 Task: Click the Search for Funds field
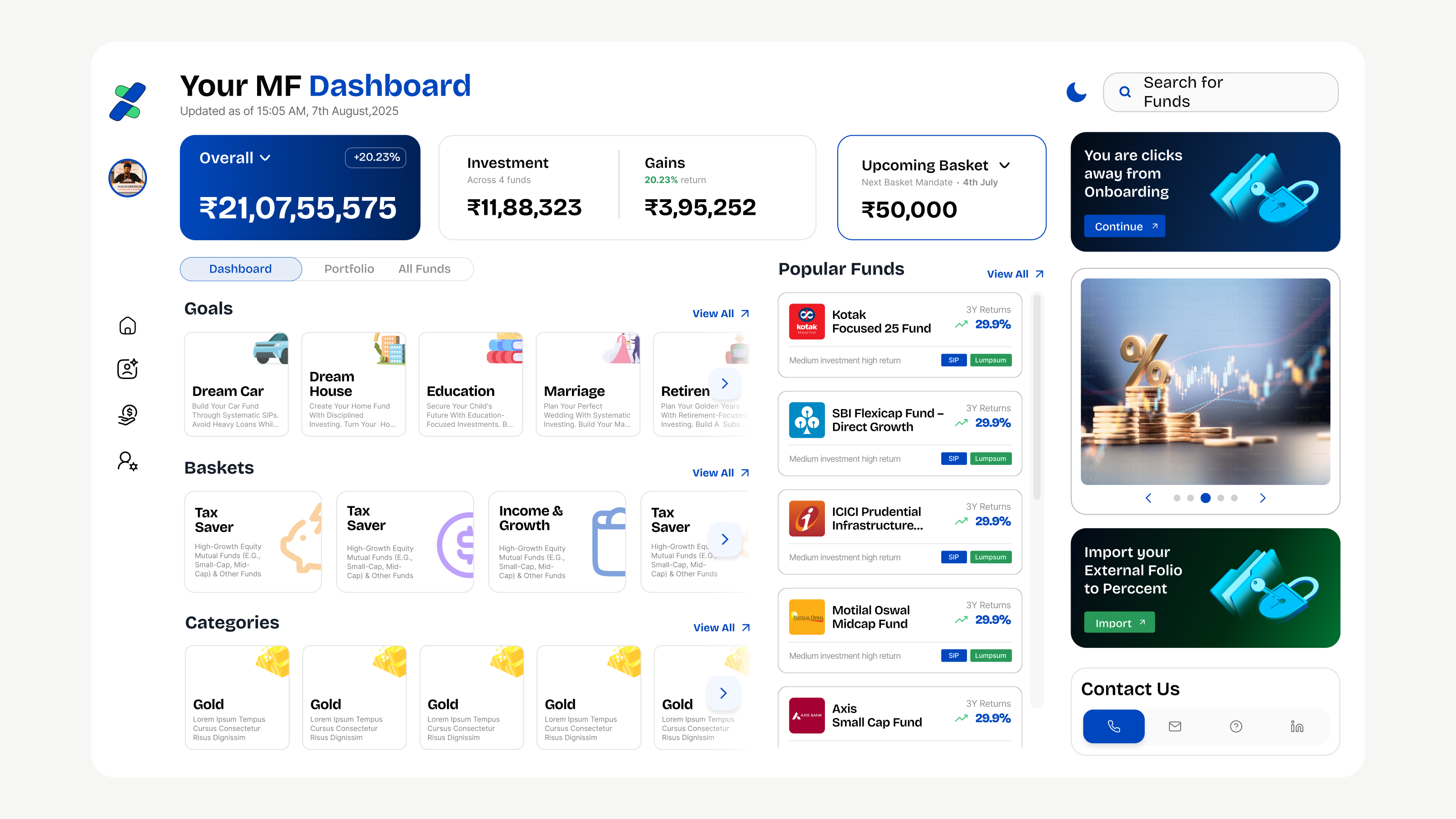1221,92
